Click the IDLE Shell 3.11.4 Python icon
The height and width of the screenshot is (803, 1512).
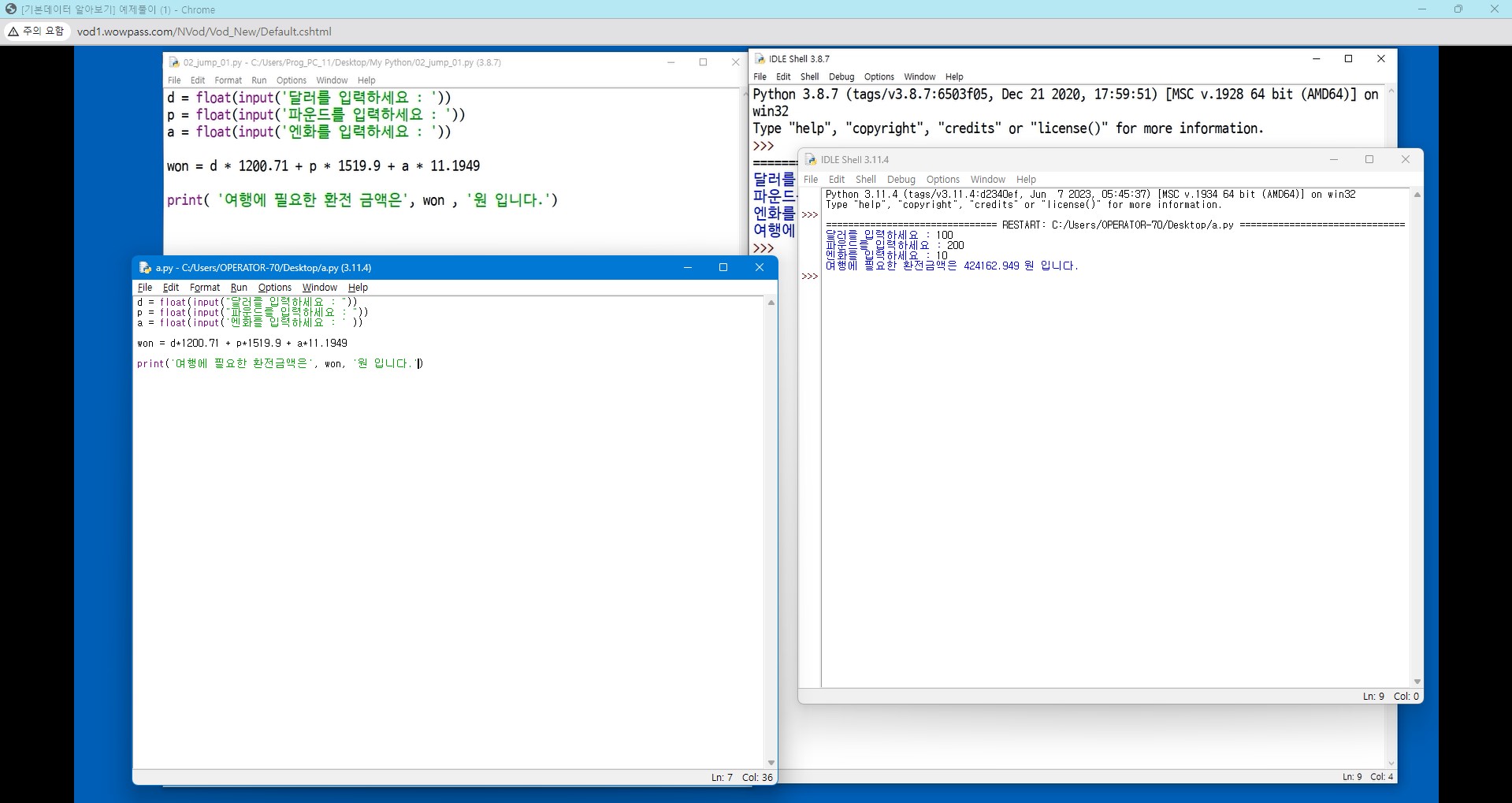point(810,160)
